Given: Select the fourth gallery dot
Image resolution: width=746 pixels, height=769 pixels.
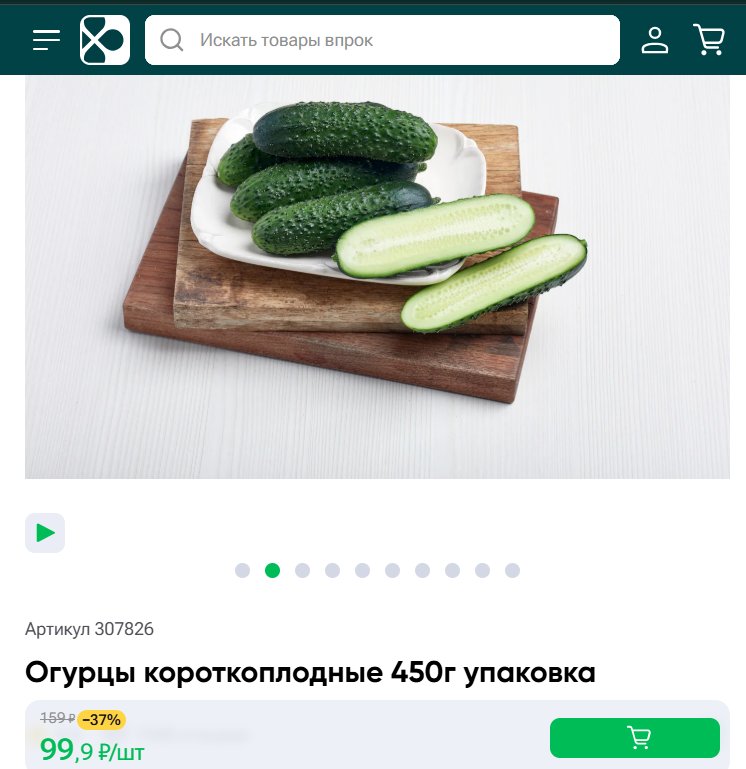Looking at the screenshot, I should tap(332, 570).
